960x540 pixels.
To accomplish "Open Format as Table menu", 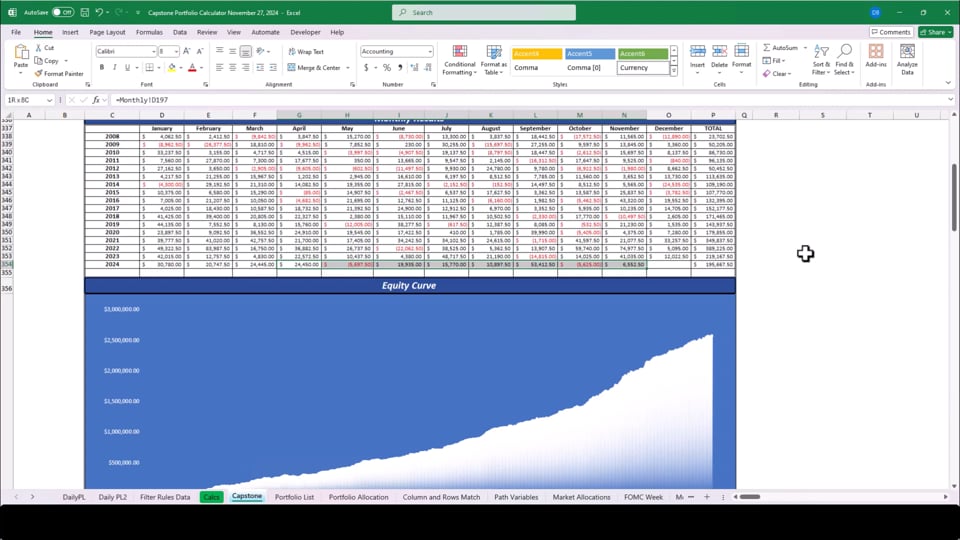I will 493,60.
